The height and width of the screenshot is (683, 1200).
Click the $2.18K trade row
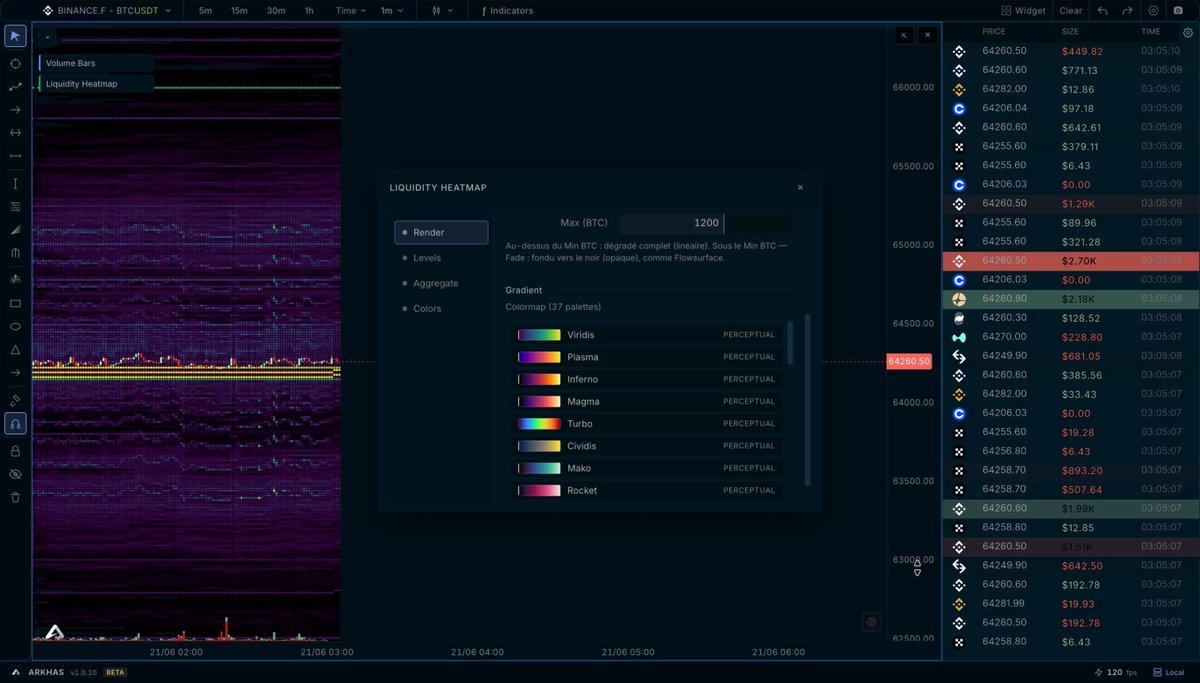click(x=1071, y=299)
